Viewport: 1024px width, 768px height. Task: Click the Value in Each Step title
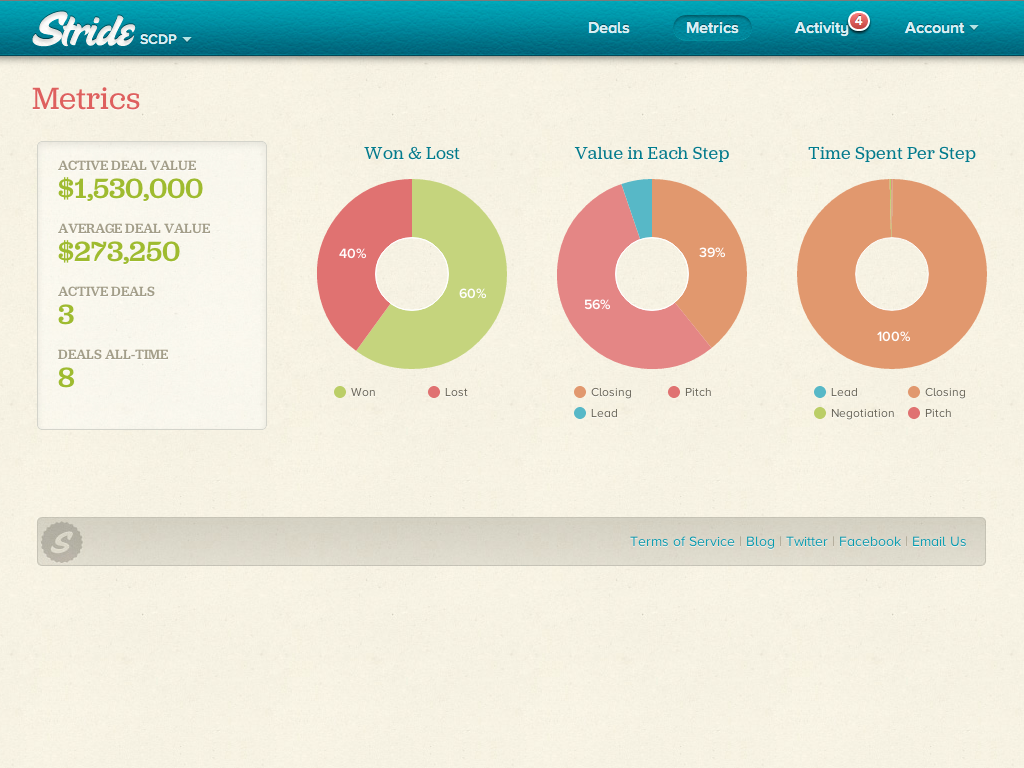(652, 153)
